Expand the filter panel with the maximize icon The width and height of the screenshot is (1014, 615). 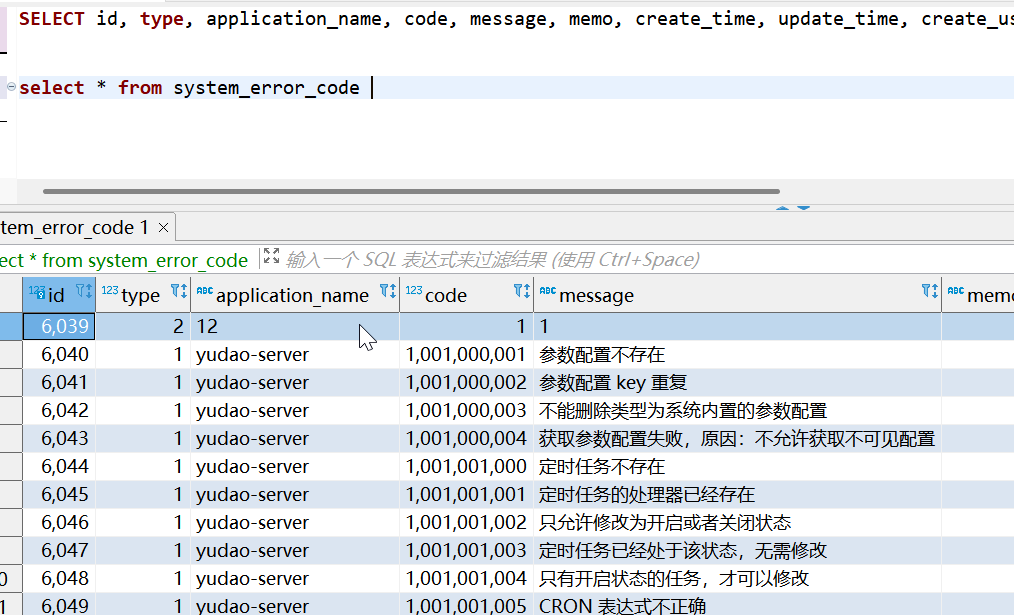[x=270, y=258]
